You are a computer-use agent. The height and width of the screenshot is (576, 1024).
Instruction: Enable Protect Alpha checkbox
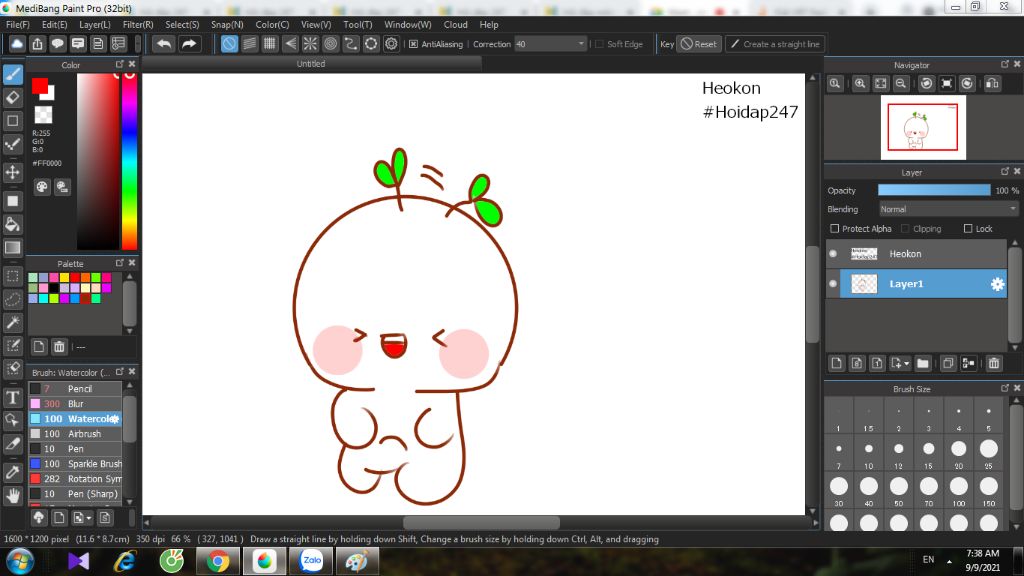tap(835, 229)
